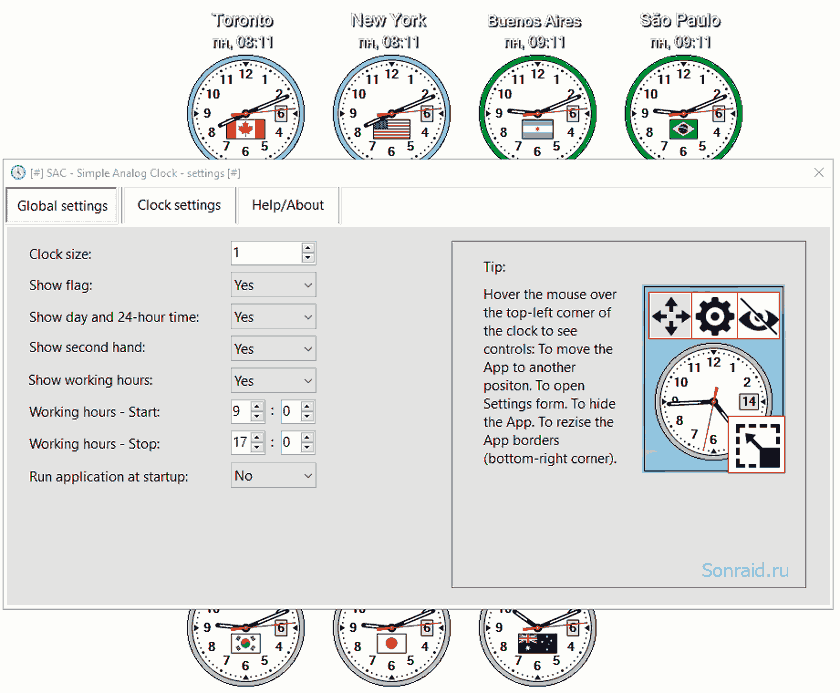Open Run application at startup dropdown

[x=274, y=476]
